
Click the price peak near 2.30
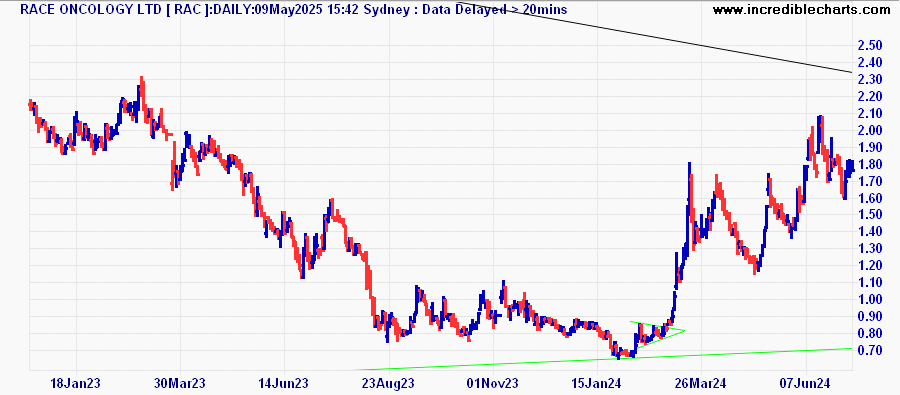pyautogui.click(x=141, y=80)
